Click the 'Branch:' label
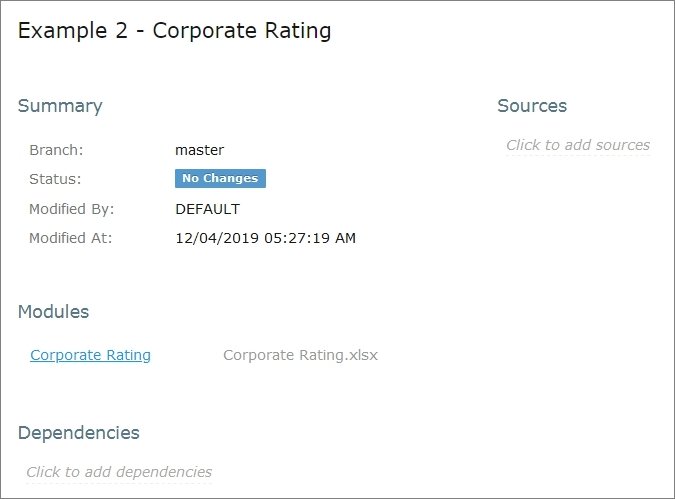Image resolution: width=675 pixels, height=499 pixels. pyautogui.click(x=56, y=150)
